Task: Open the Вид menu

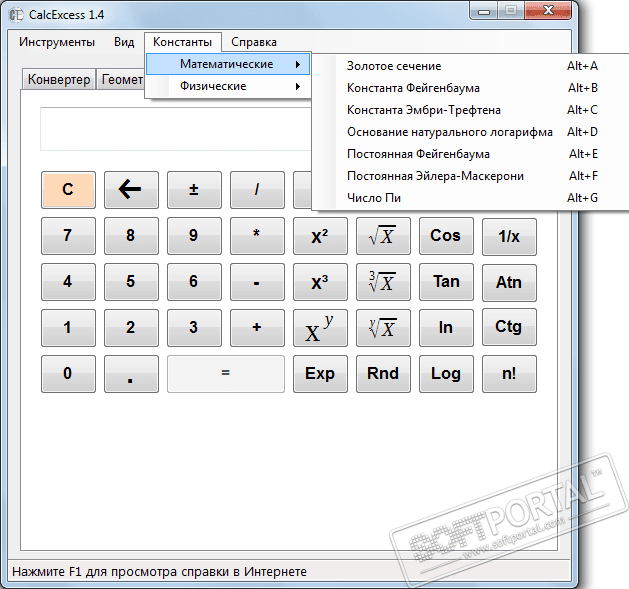Action: click(124, 42)
